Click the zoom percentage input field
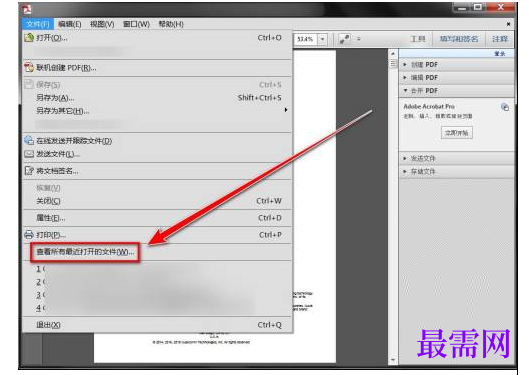Image resolution: width=529 pixels, height=375 pixels. pyautogui.click(x=306, y=39)
